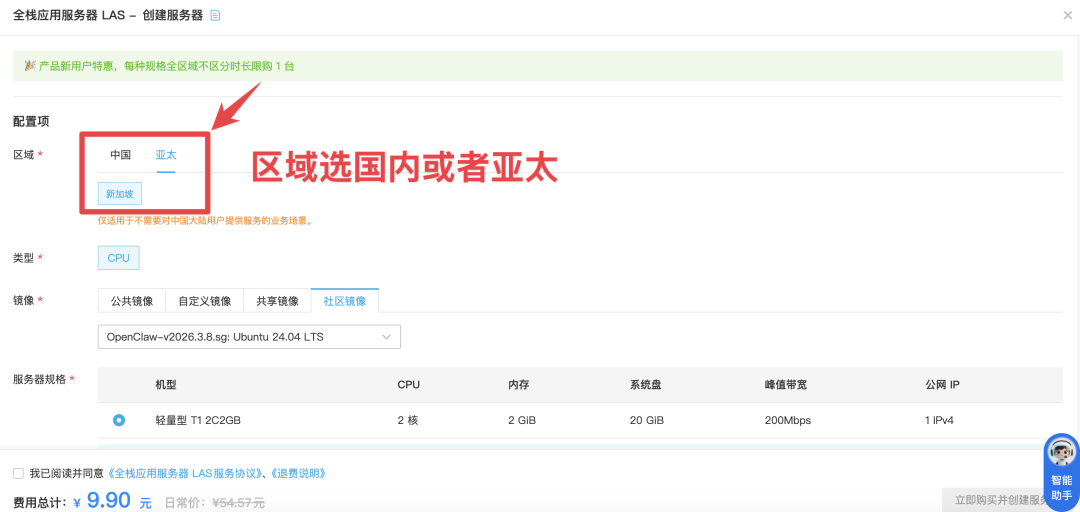Screen dimensions: 1080x512
Task: Select the 社区镜像 tab
Action: click(x=345, y=301)
